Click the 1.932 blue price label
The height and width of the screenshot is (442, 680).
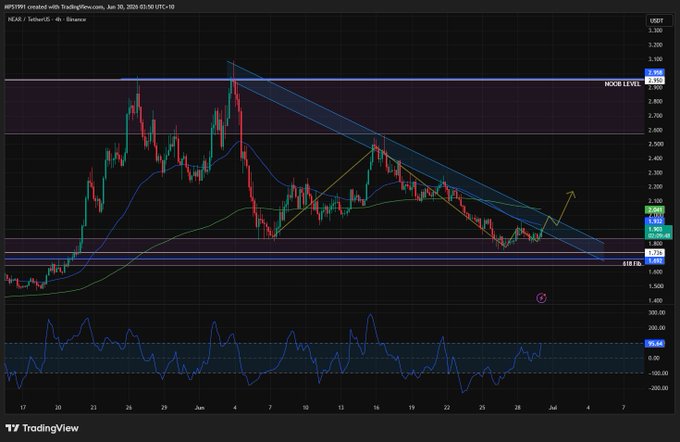click(654, 221)
